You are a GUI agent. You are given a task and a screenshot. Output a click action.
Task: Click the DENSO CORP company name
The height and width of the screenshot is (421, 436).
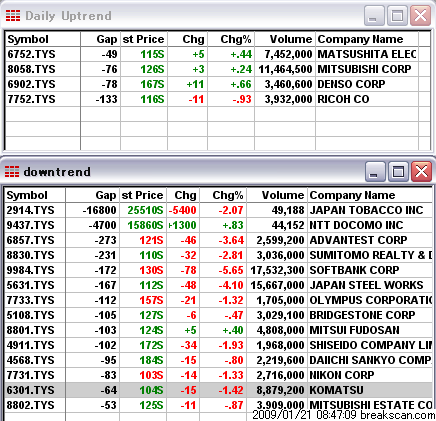[x=351, y=84]
